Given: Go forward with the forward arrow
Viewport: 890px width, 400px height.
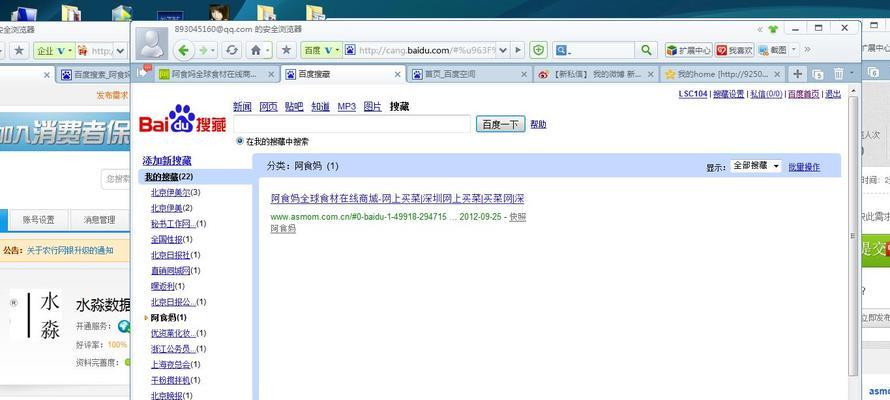Looking at the screenshot, I should [x=204, y=50].
